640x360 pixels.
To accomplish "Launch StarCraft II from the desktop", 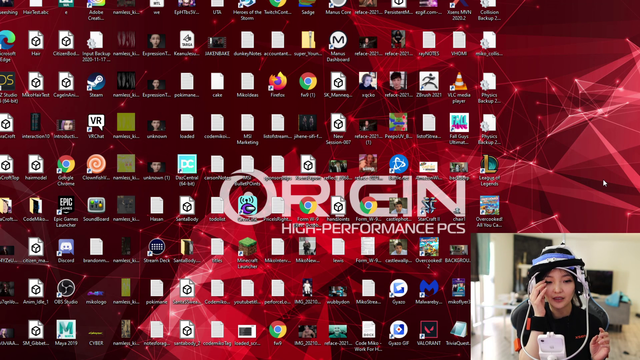I will click(429, 205).
